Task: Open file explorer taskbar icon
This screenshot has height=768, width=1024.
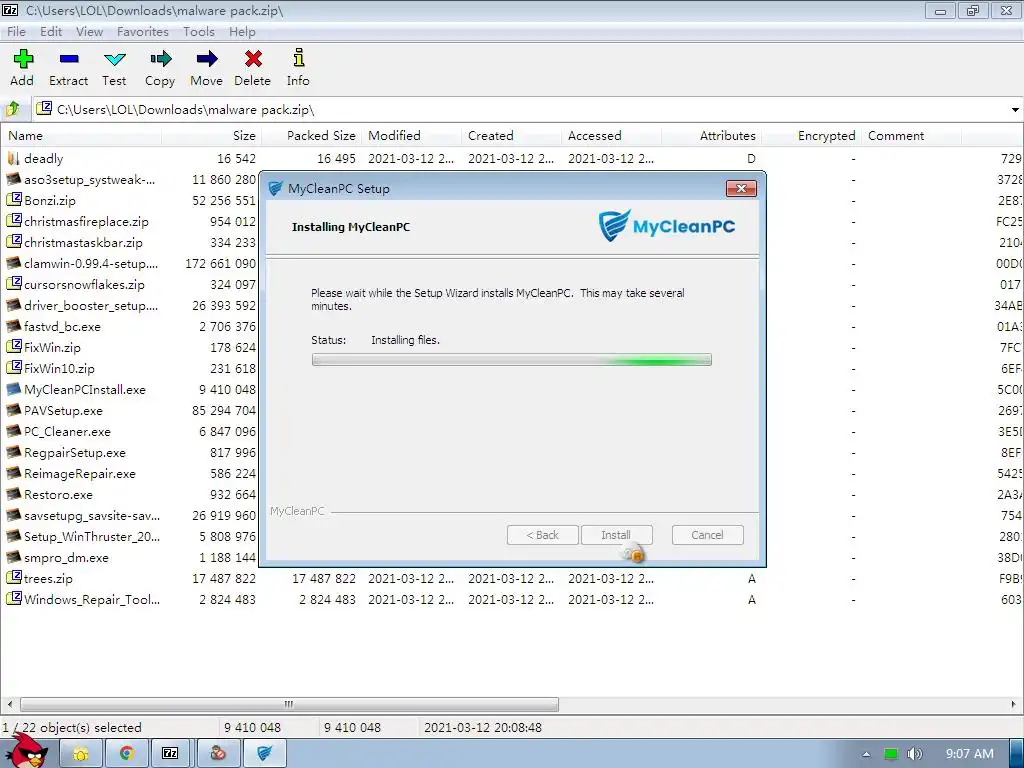Action: click(x=81, y=754)
